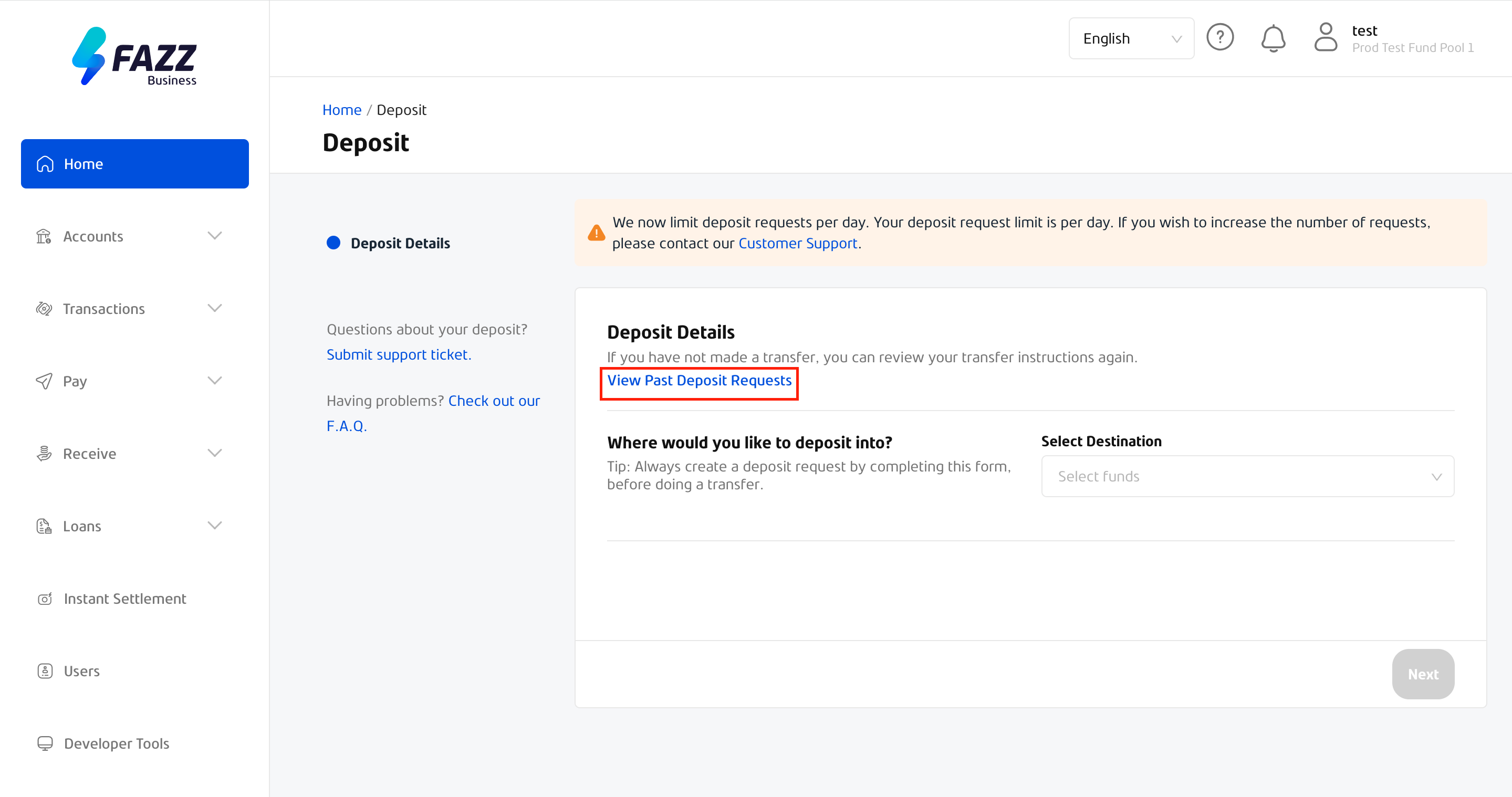Click the Loans document icon
Image resolution: width=1512 pixels, height=797 pixels.
tap(44, 526)
